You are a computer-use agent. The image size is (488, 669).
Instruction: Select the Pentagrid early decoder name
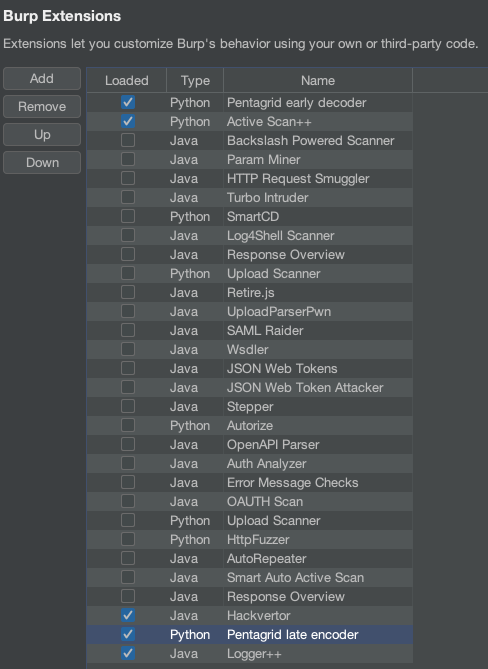(296, 102)
